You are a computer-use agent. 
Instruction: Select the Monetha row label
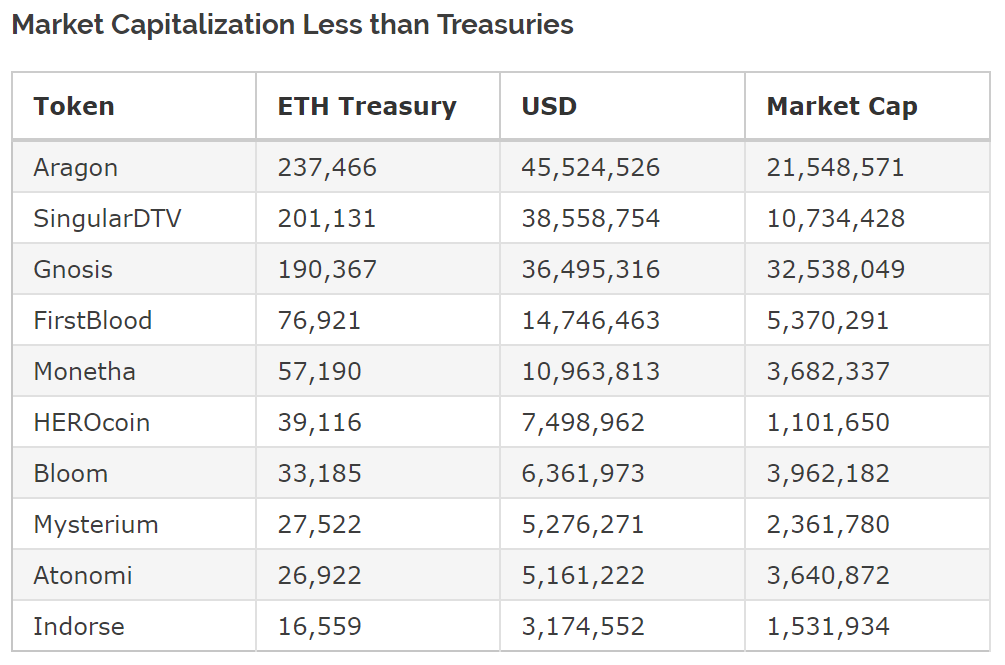[84, 371]
